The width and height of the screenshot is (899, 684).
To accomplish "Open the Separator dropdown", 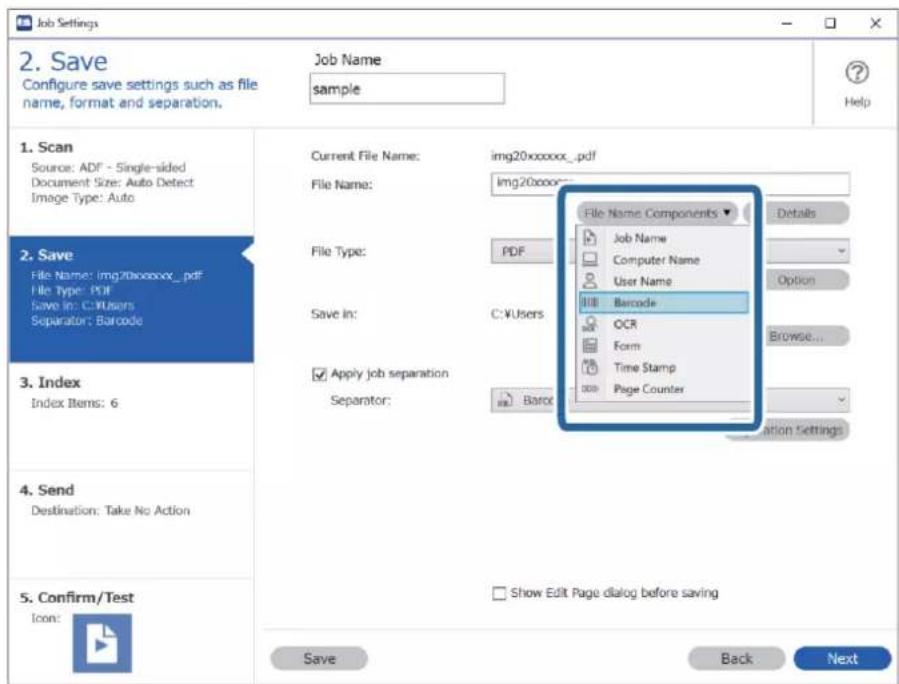I will [x=670, y=400].
